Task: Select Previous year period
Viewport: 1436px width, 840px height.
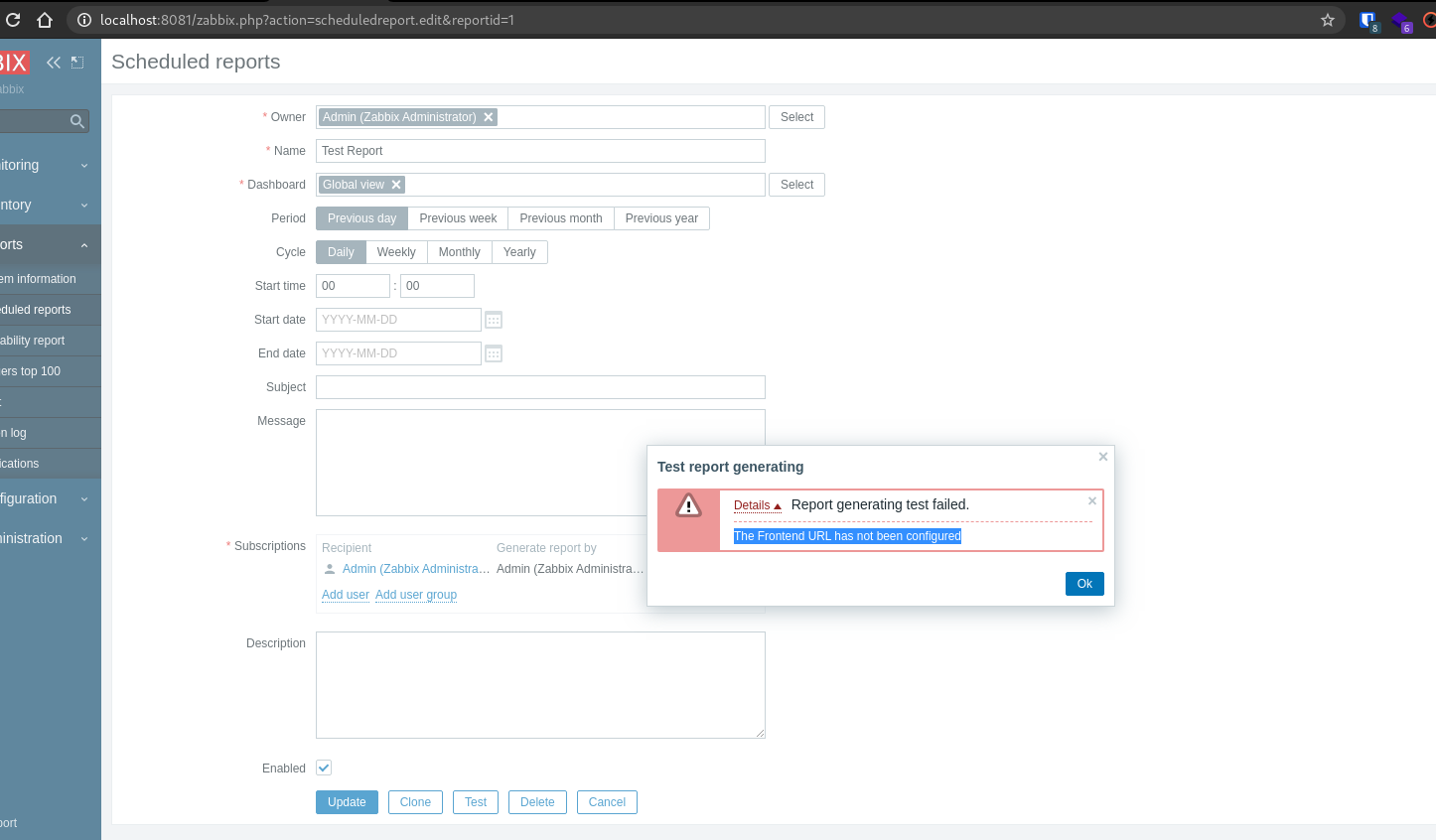Action: [661, 218]
